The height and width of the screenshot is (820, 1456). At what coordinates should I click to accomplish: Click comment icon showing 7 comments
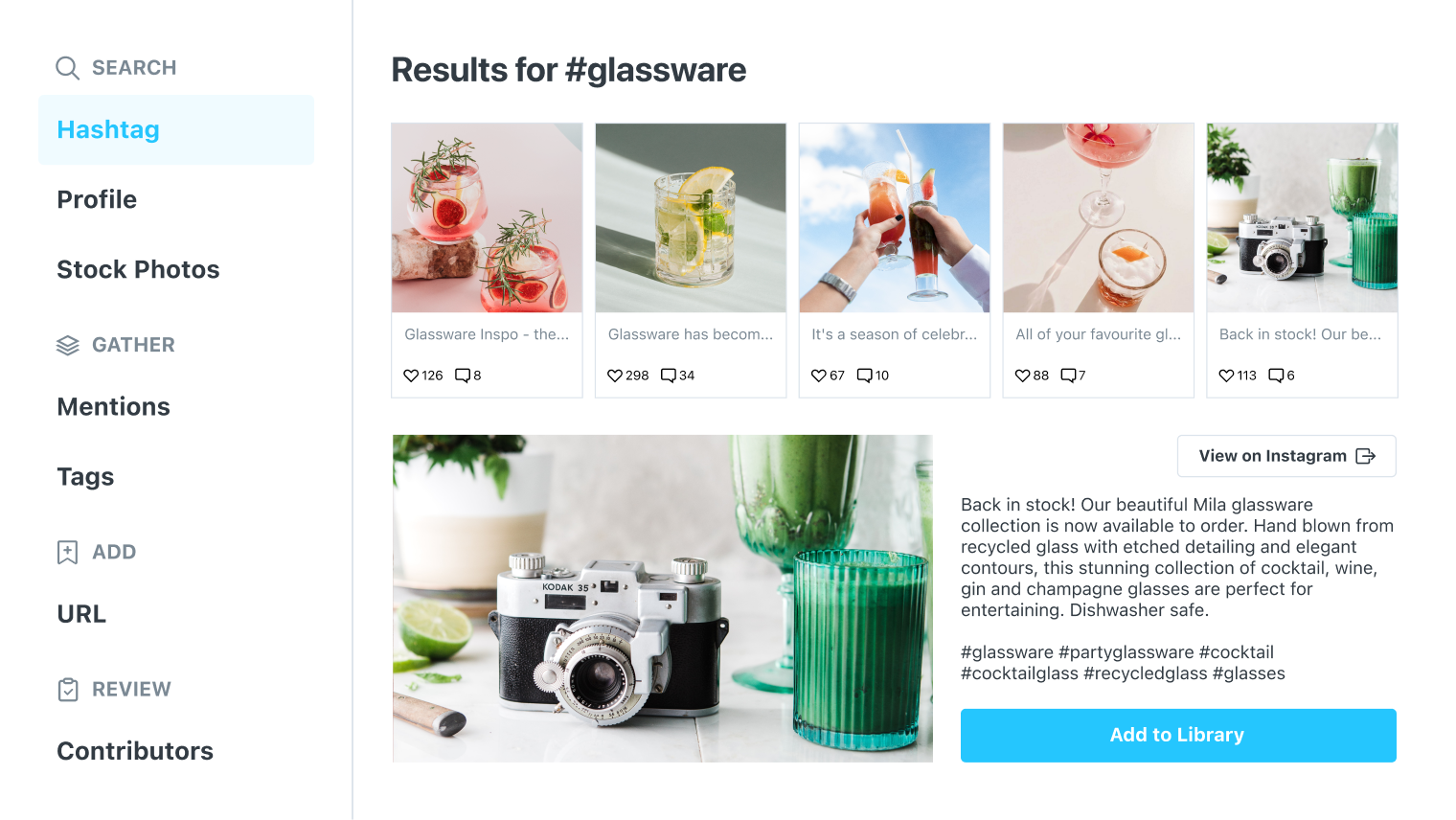1069,376
